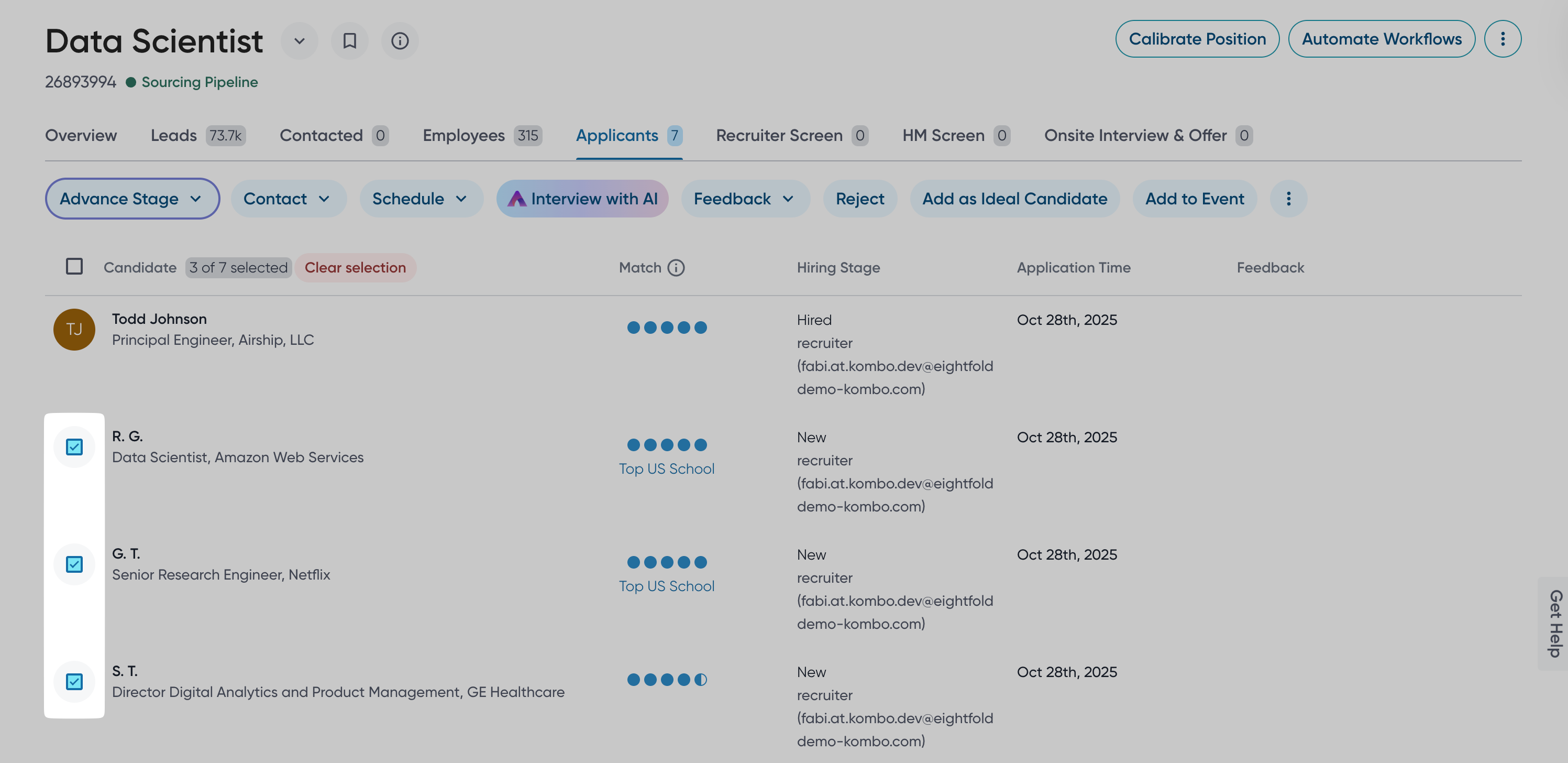Viewport: 1568px width, 763px height.
Task: Click the bookmark icon beside Data Scientist
Action: pos(349,41)
